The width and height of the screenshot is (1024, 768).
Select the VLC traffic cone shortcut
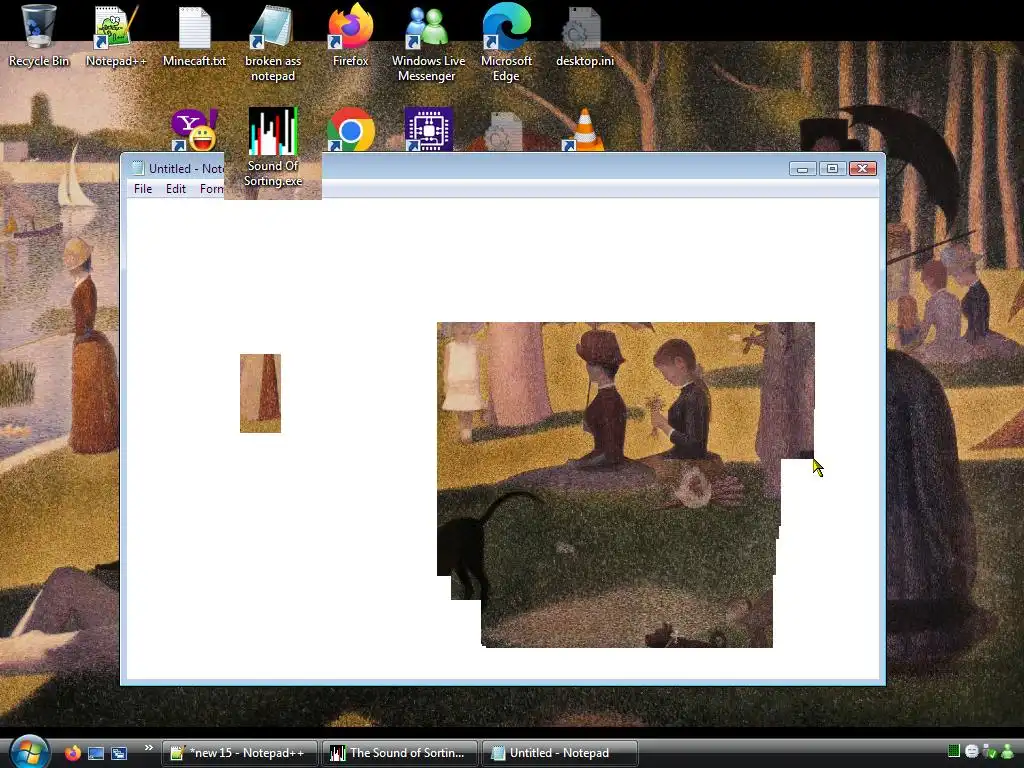(584, 129)
